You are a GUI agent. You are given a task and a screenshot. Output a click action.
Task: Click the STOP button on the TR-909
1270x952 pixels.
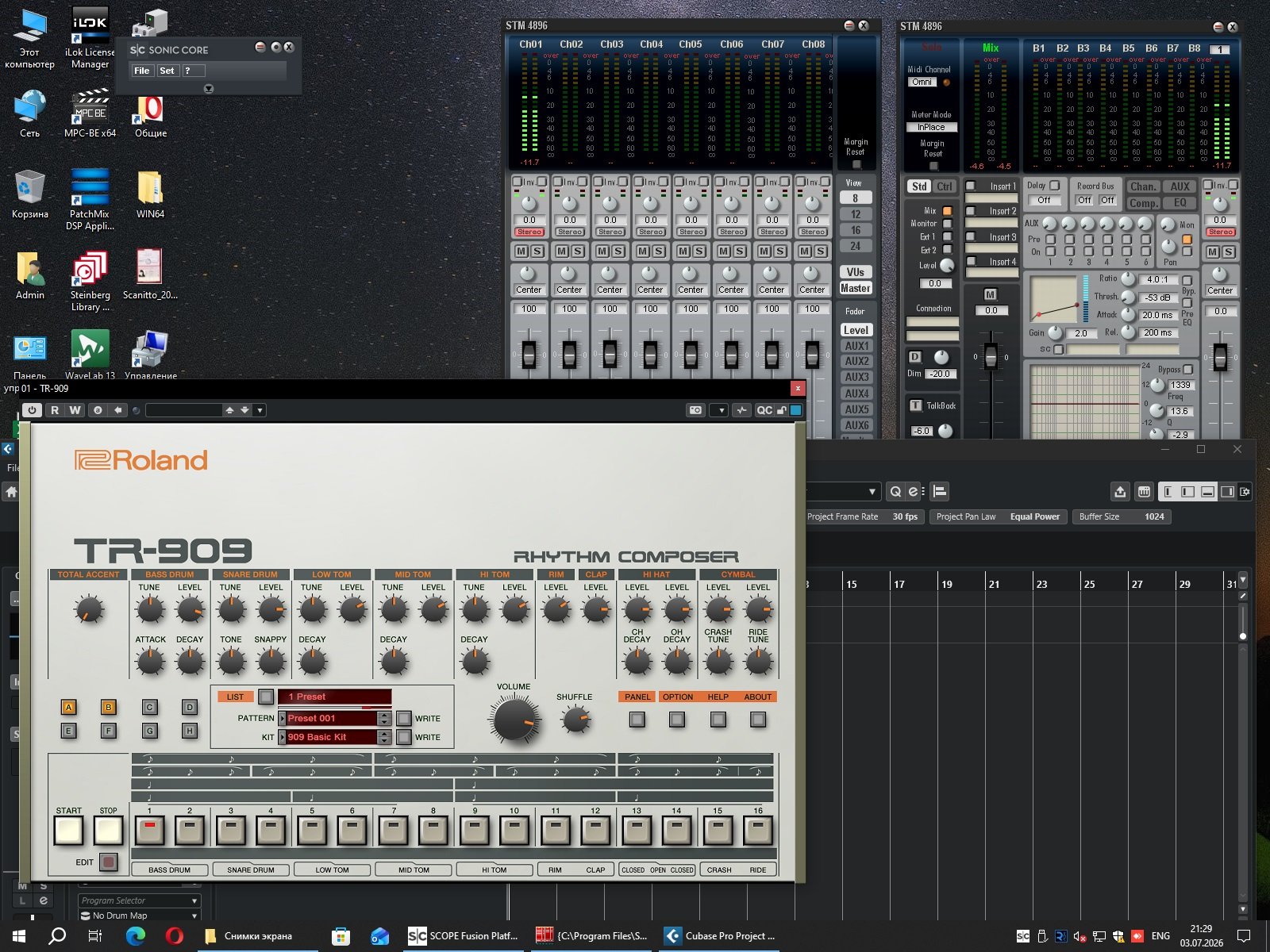[x=108, y=831]
